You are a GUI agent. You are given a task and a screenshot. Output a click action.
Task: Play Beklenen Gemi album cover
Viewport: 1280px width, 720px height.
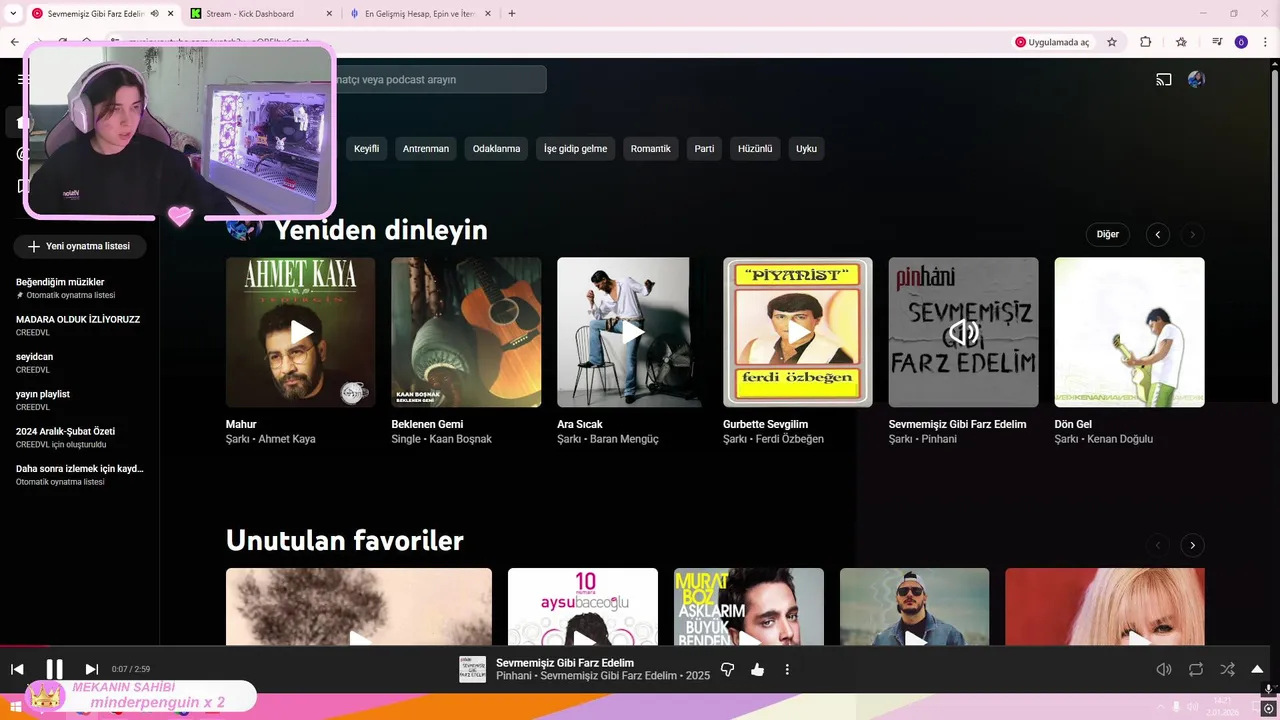(x=466, y=332)
